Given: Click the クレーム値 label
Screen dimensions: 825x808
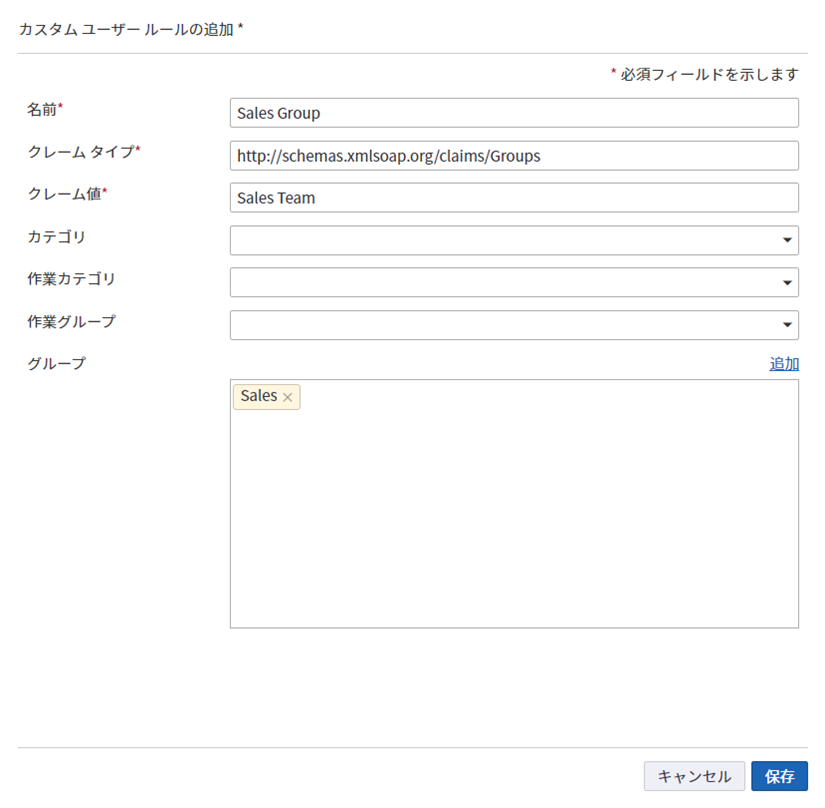Looking at the screenshot, I should click(x=66, y=194).
